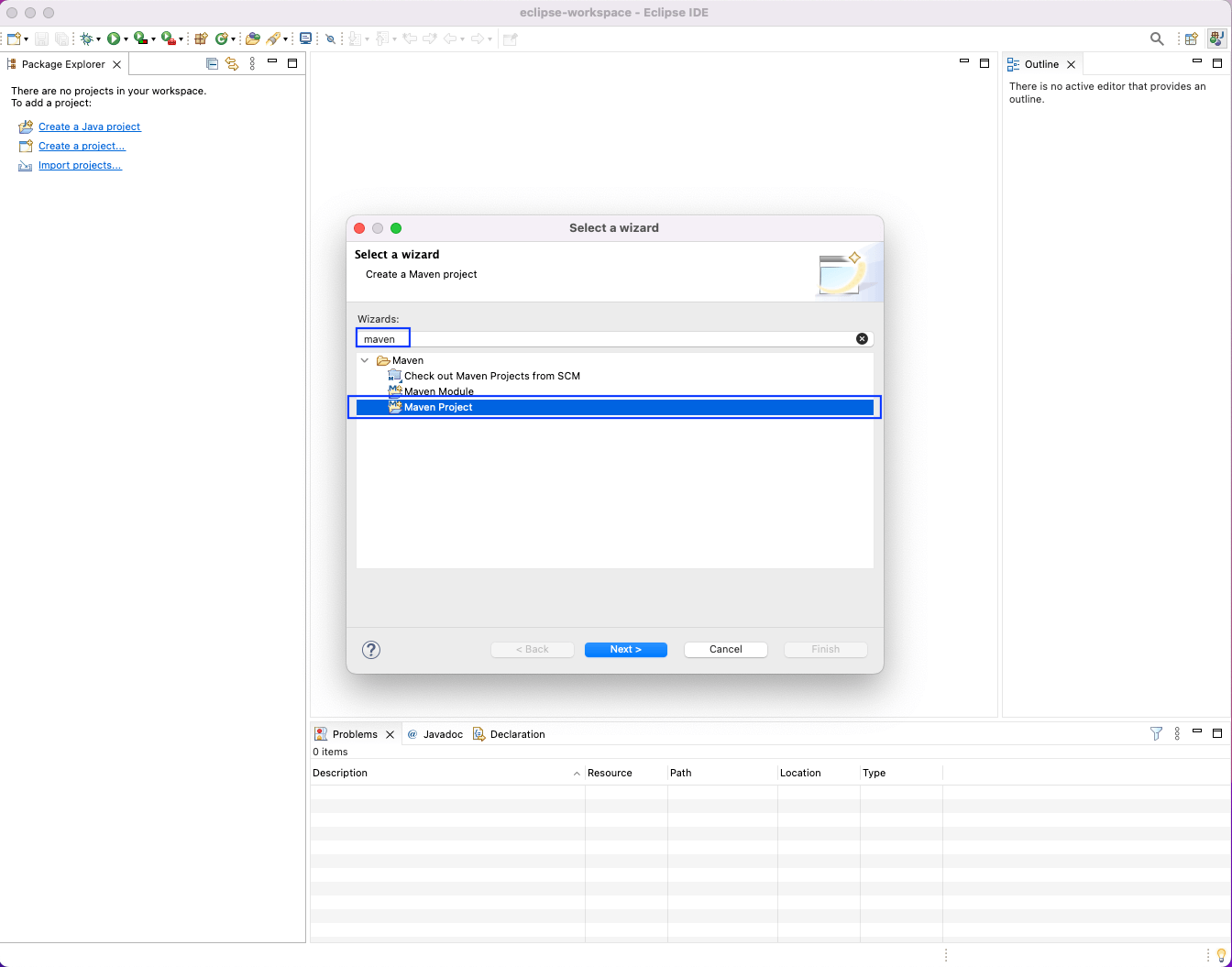Collapse the Maven category in the wizard list
The image size is (1232, 967).
(365, 360)
